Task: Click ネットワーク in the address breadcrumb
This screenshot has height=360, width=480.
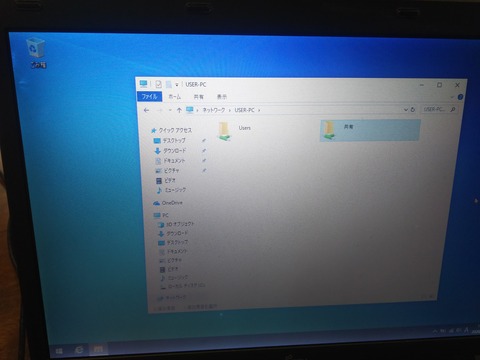Action: [x=214, y=110]
